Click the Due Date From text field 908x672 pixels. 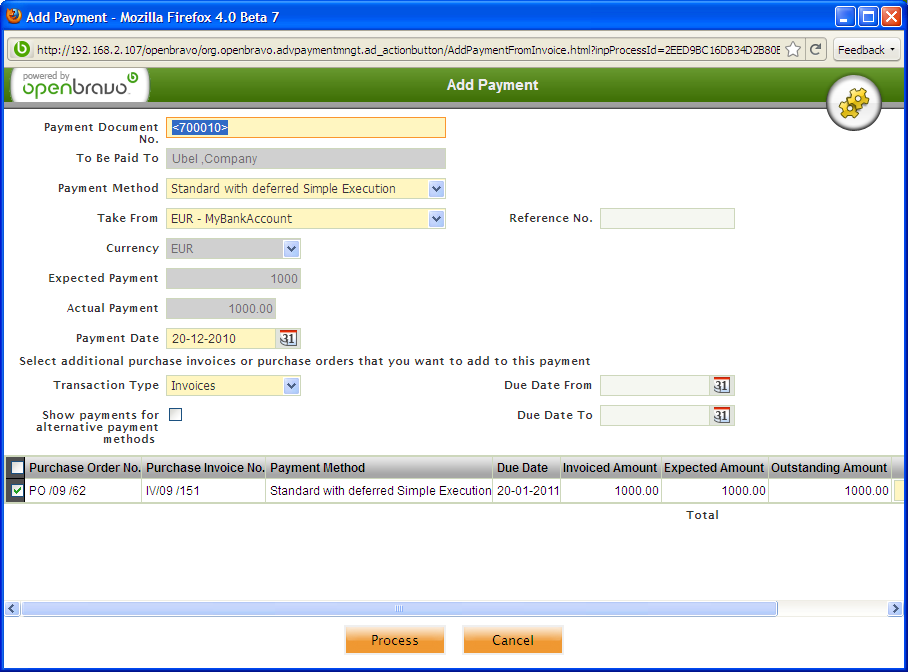click(654, 385)
